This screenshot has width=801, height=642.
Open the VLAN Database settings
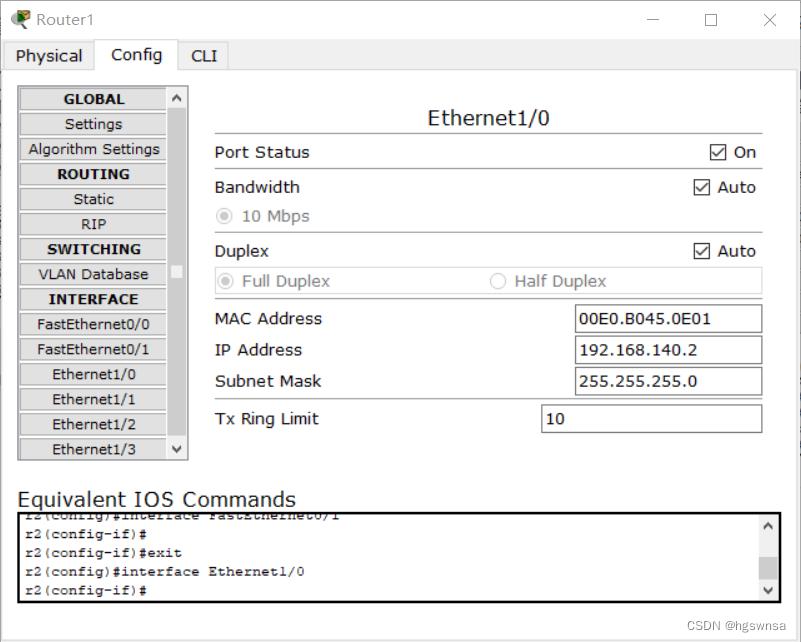(93, 274)
